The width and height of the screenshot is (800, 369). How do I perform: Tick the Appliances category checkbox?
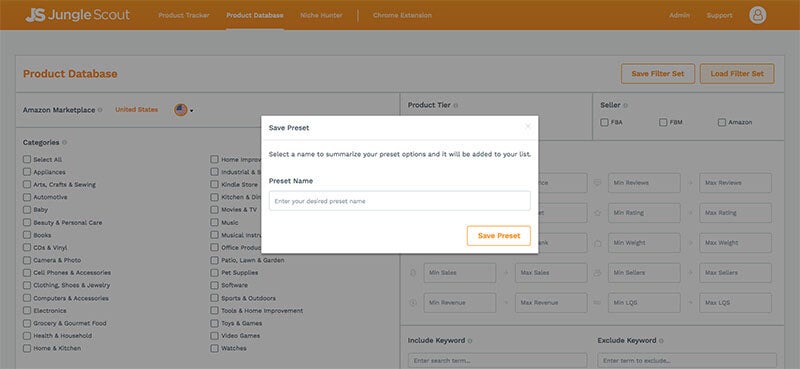click(27, 172)
